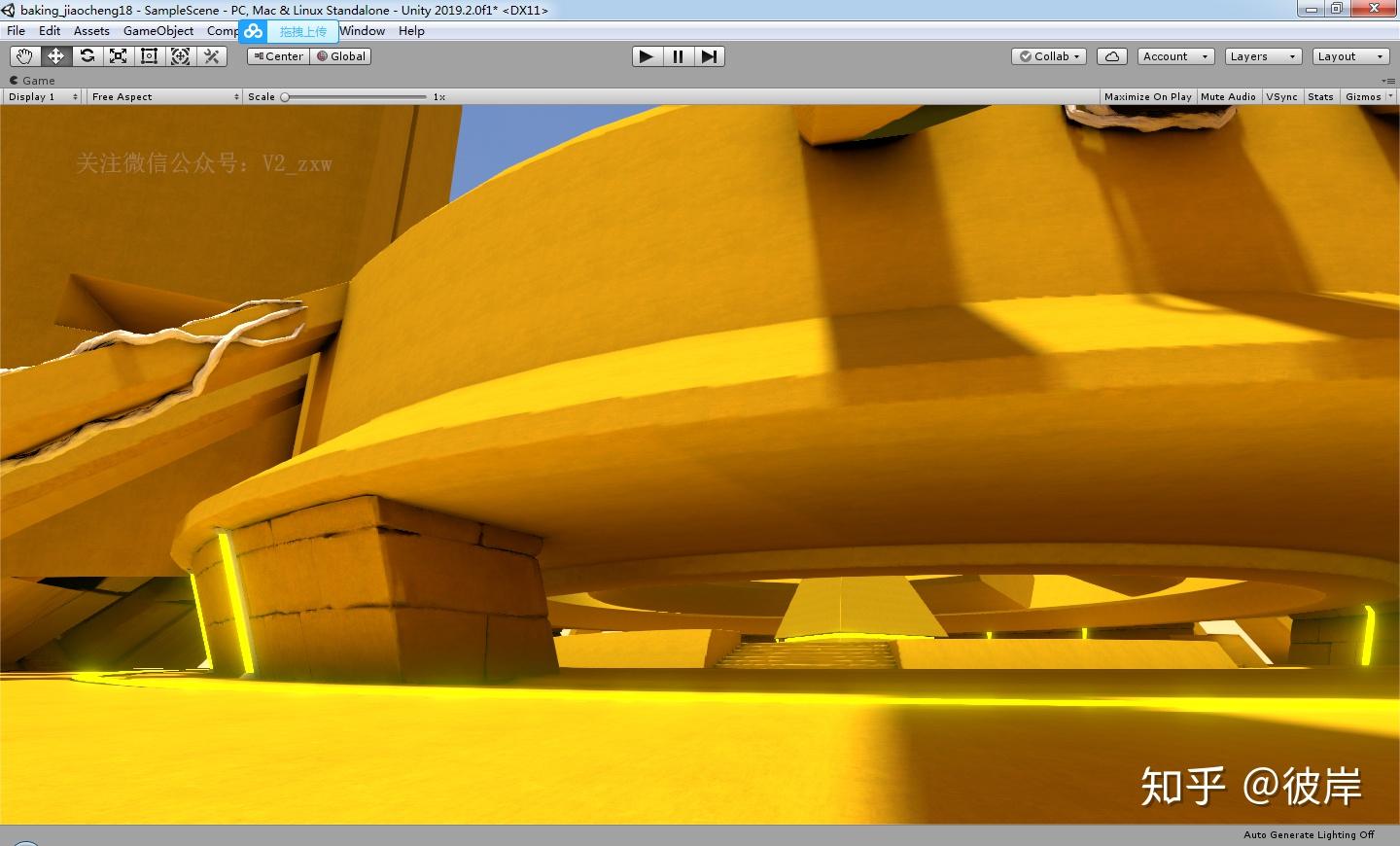1400x846 pixels.
Task: Select the combined Transform tool
Action: [180, 56]
